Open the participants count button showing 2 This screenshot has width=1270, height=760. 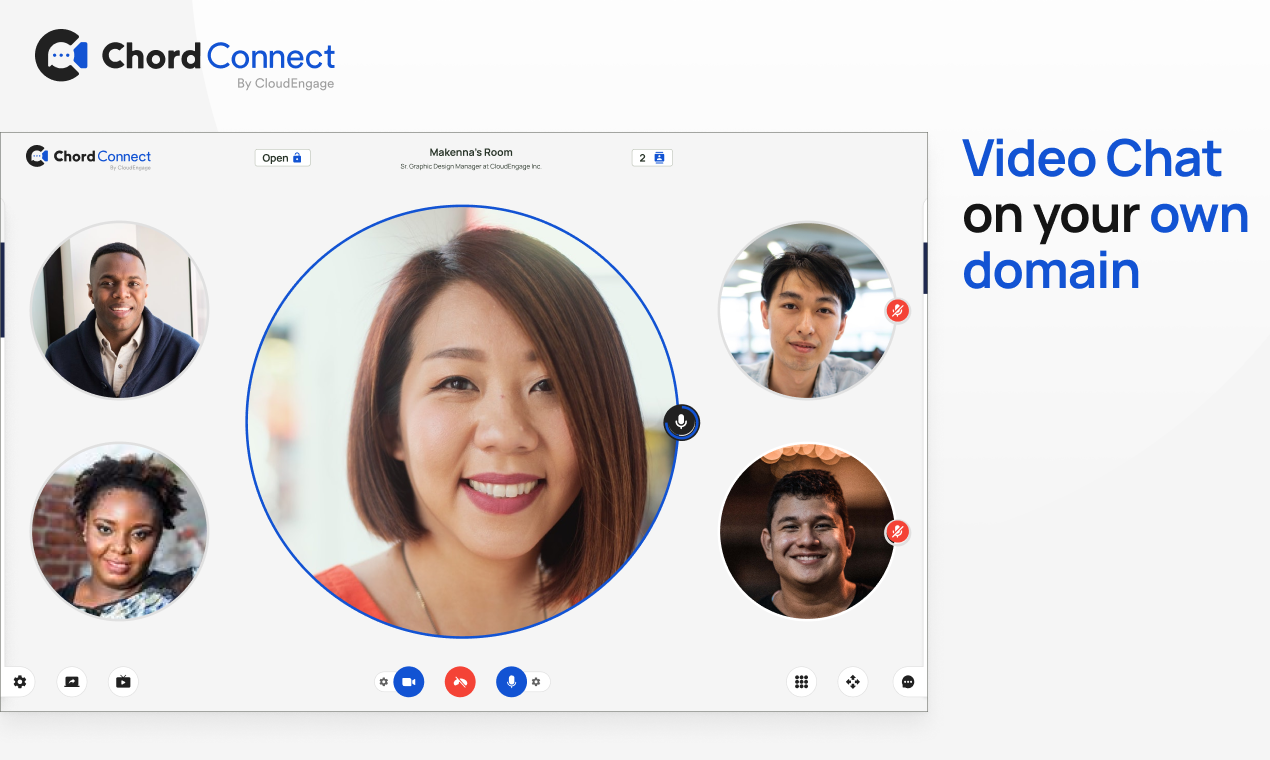pos(652,158)
